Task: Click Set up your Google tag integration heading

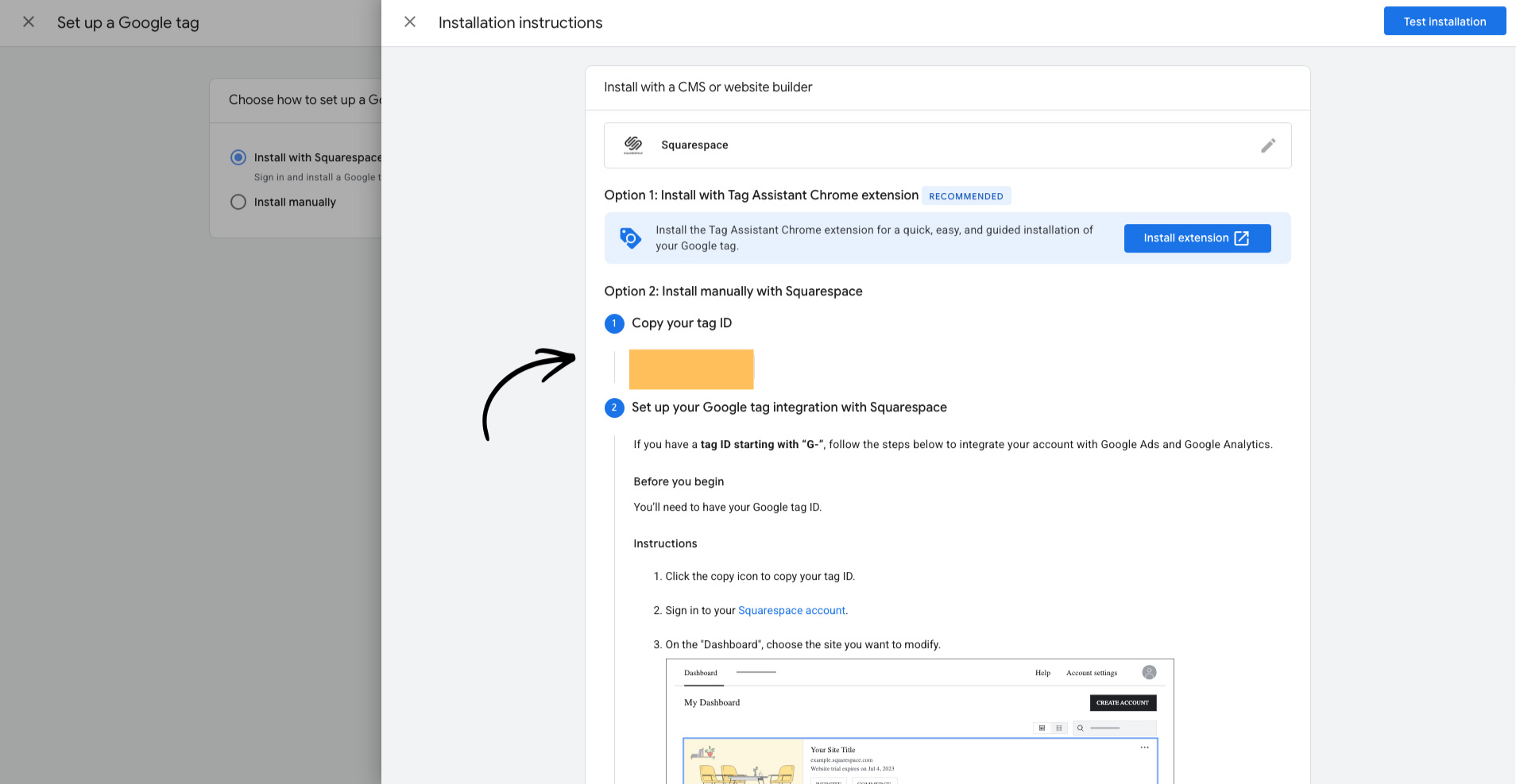Action: click(x=789, y=407)
